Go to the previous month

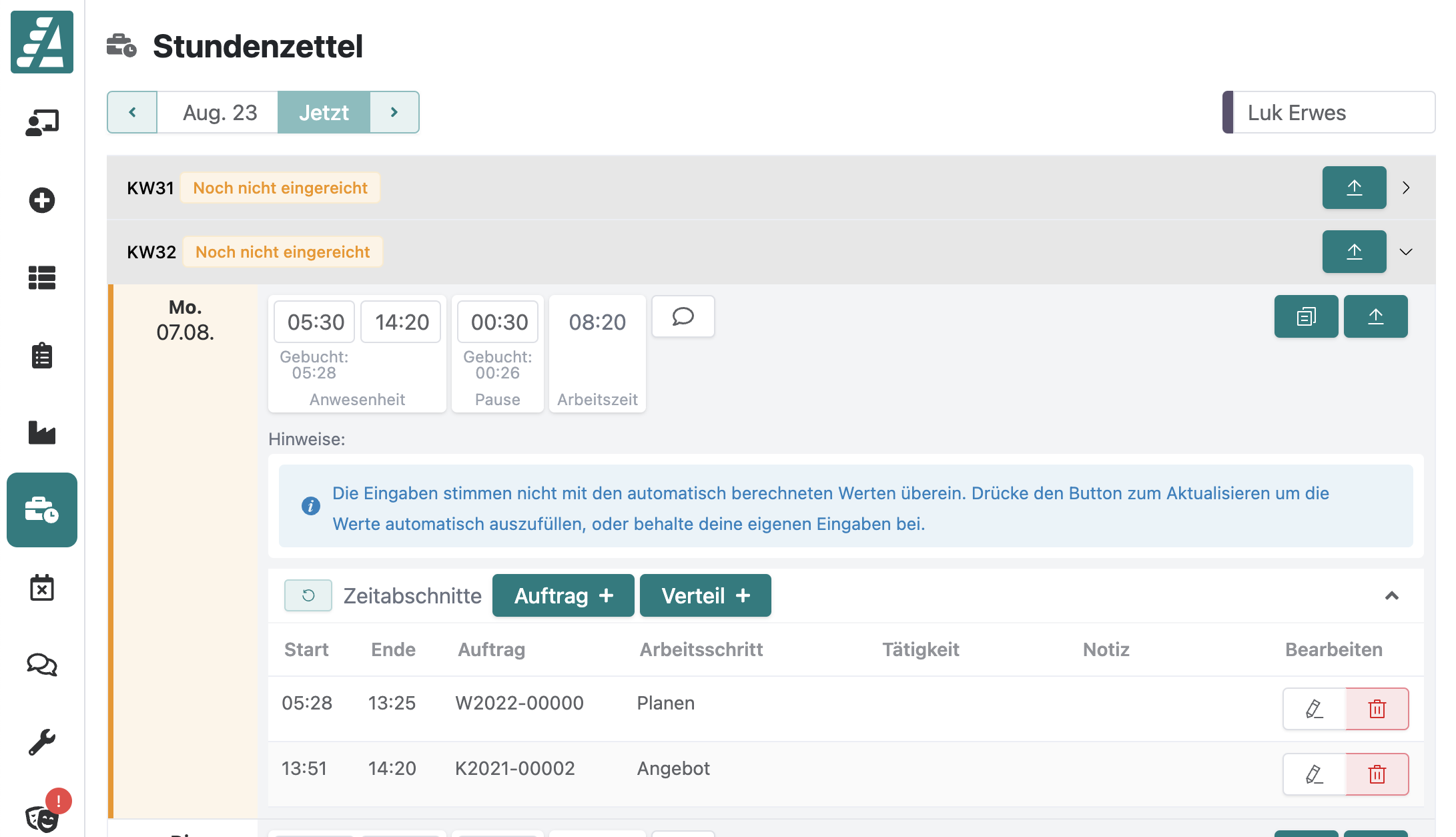[132, 112]
